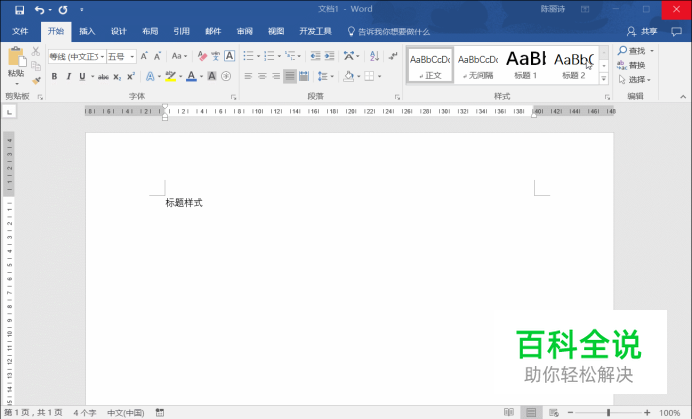
Task: Click the 标题样式 text in the document
Action: click(x=184, y=203)
